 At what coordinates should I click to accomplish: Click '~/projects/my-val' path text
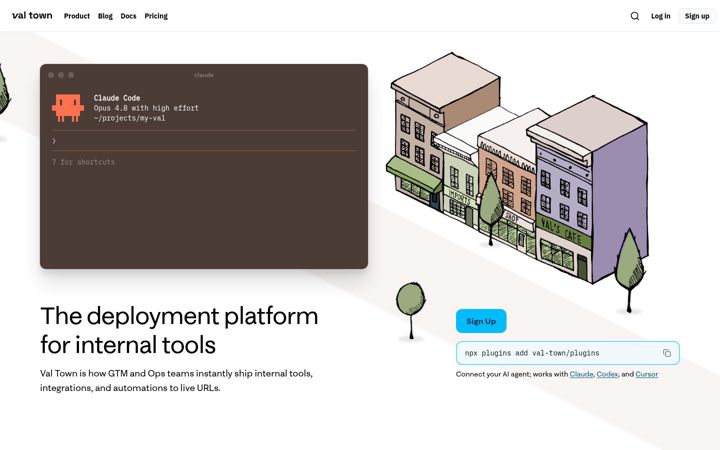129,118
